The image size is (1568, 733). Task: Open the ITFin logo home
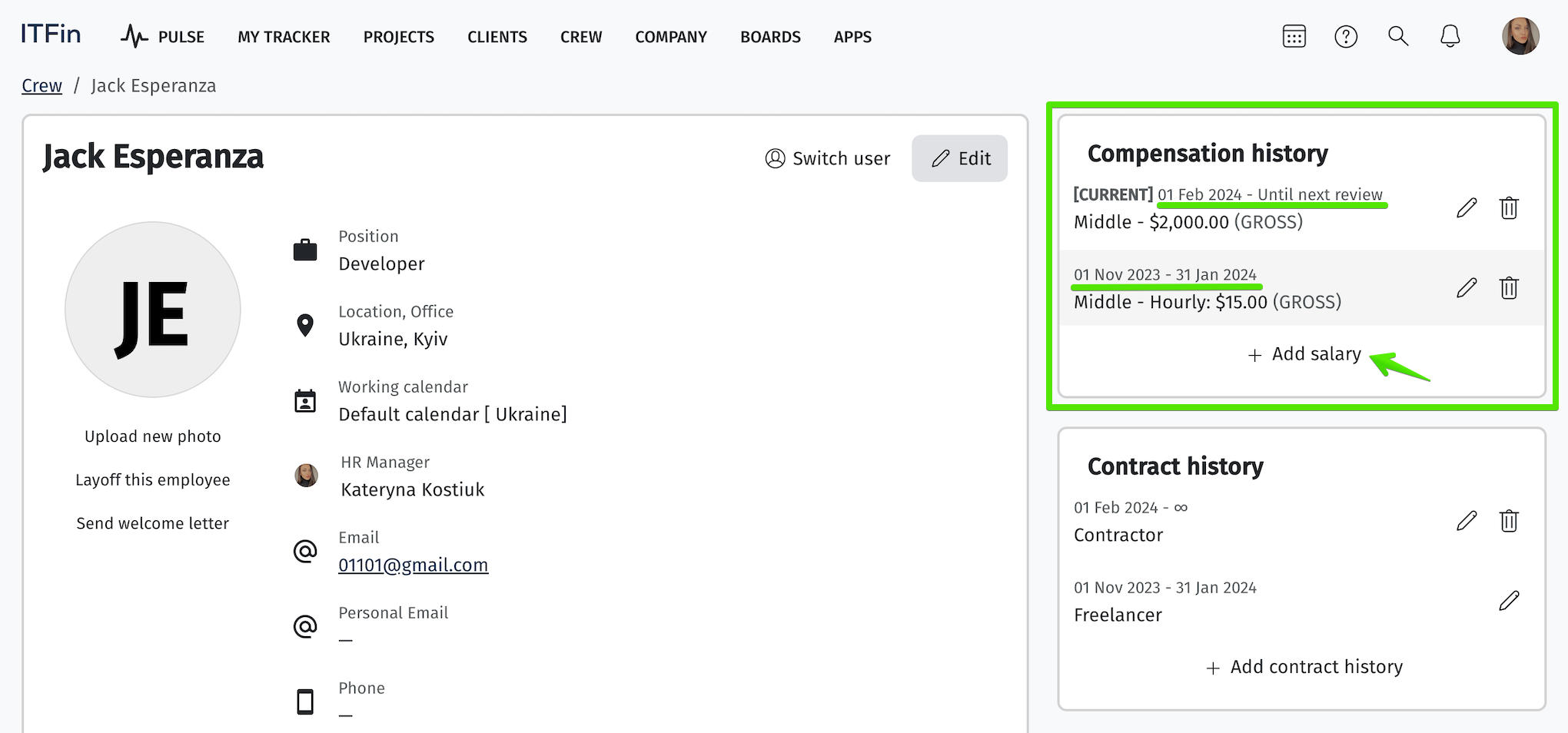tap(51, 35)
